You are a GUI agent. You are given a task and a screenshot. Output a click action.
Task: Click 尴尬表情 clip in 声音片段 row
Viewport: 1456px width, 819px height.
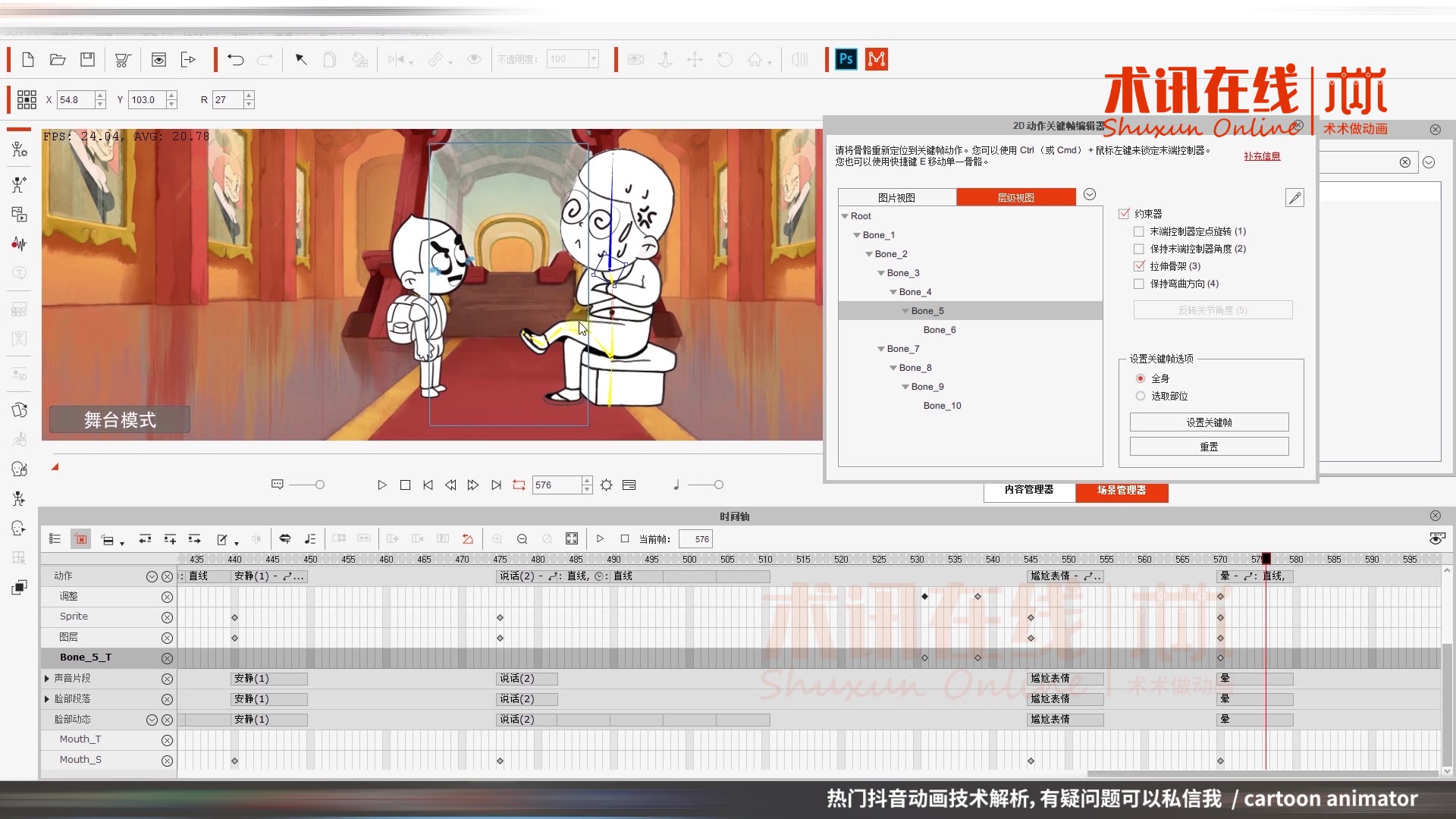[1066, 679]
